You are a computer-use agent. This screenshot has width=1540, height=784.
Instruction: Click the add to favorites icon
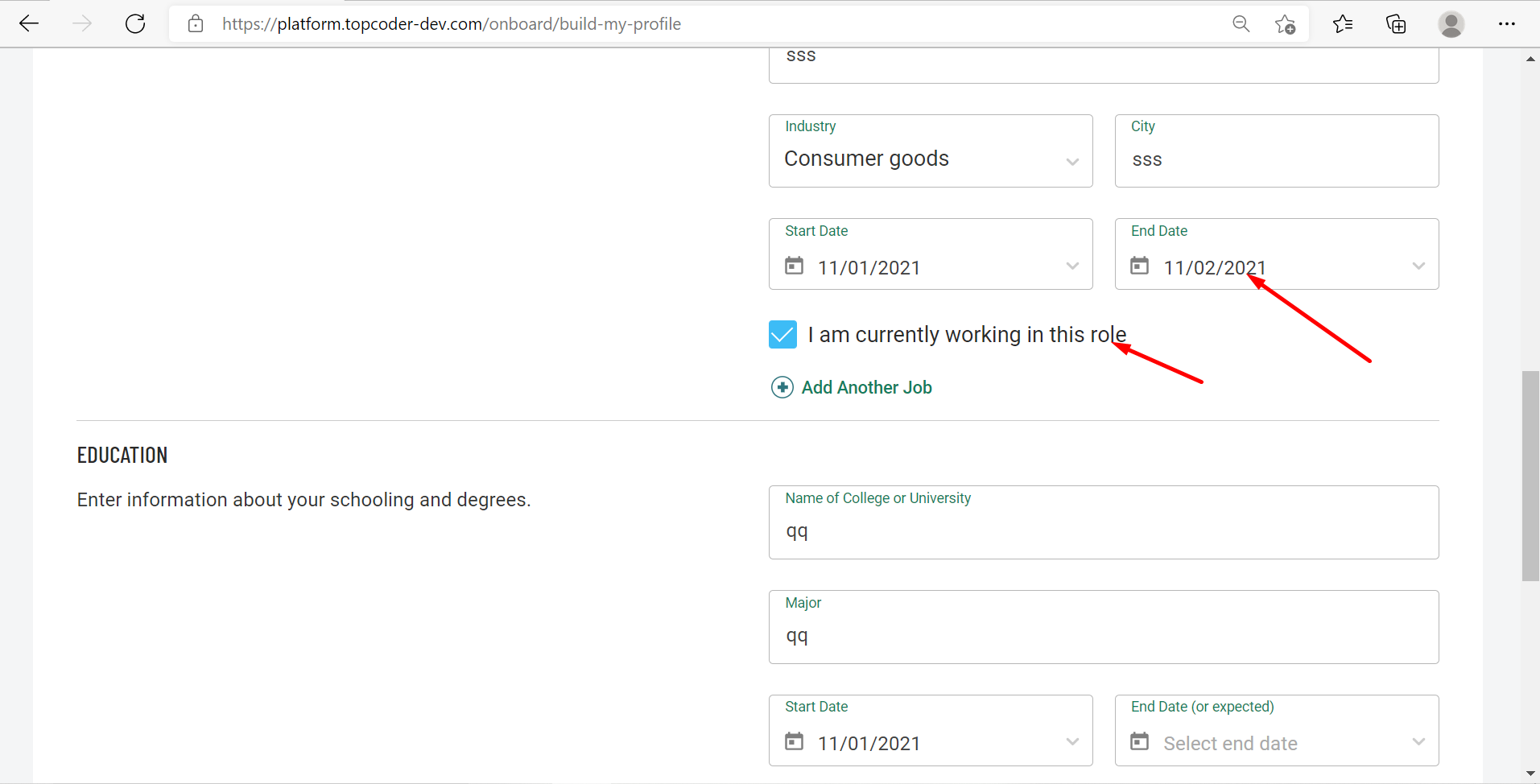click(x=1285, y=24)
